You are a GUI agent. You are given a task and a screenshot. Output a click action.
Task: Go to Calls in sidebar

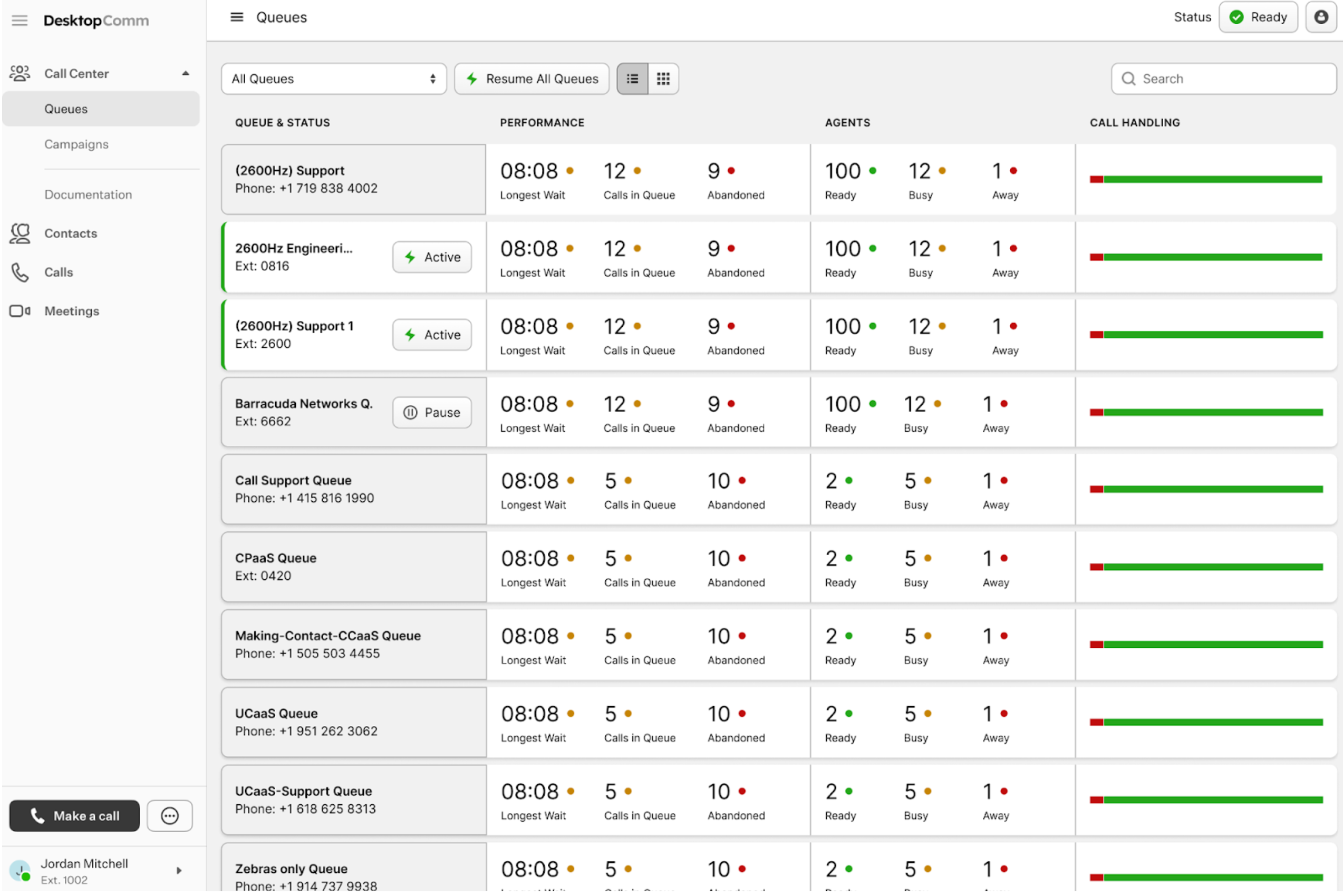pos(59,272)
